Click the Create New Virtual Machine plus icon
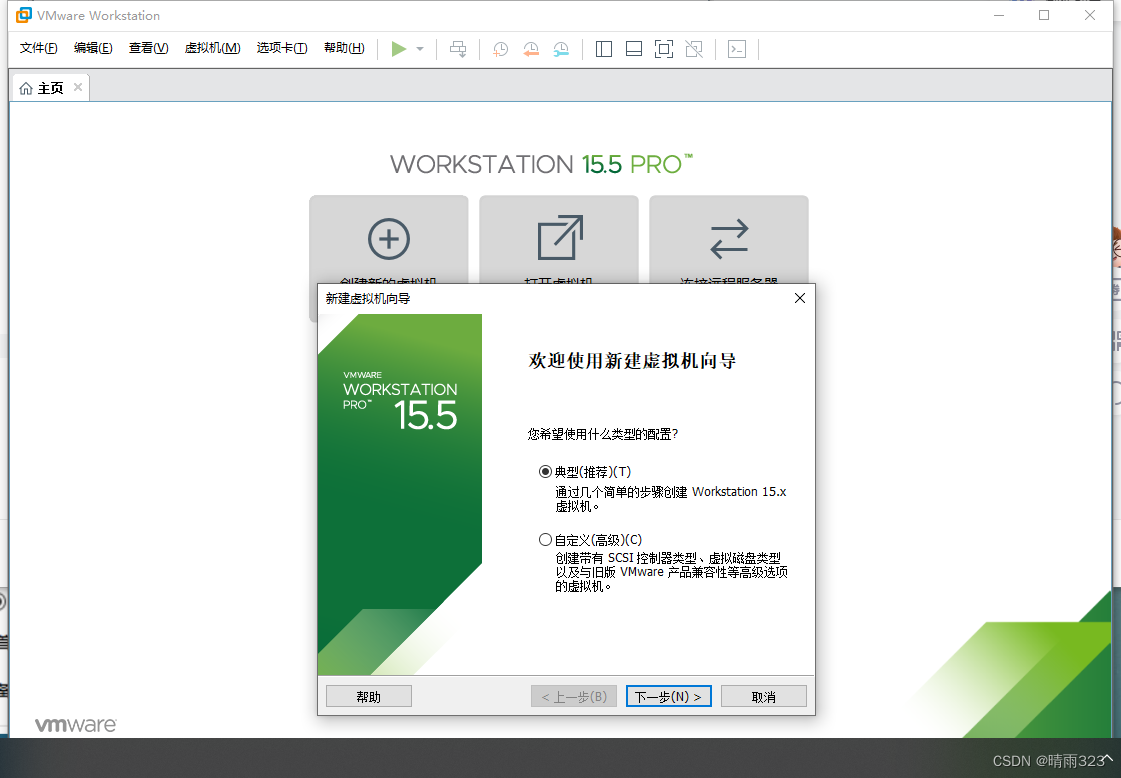The height and width of the screenshot is (778, 1121). [389, 239]
